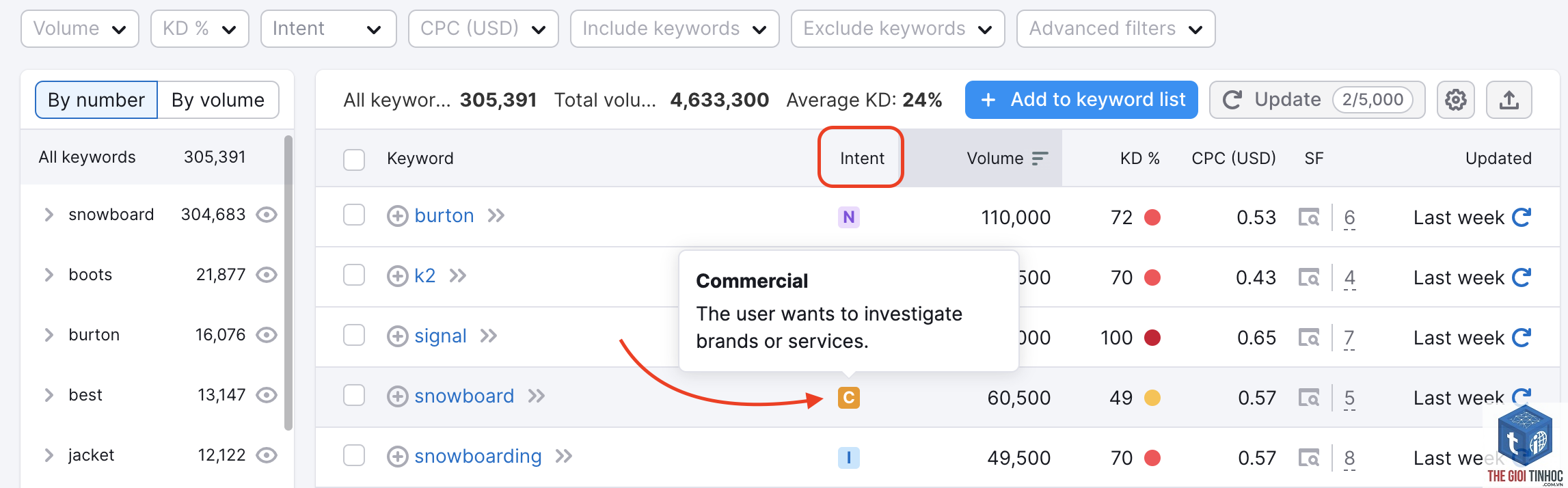
Task: Open snowboarding double-arrow keyword link
Action: [564, 457]
